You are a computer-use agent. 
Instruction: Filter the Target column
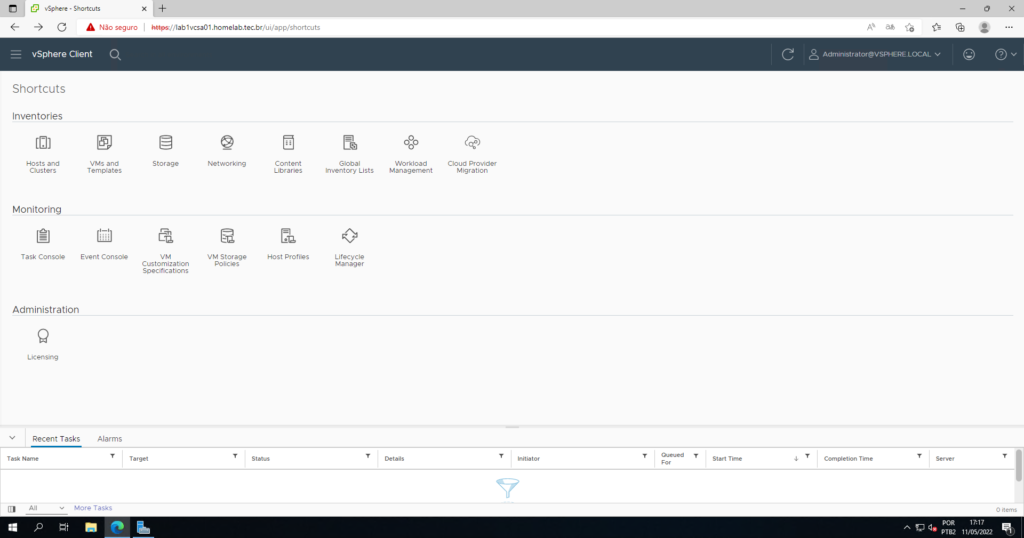click(x=235, y=456)
